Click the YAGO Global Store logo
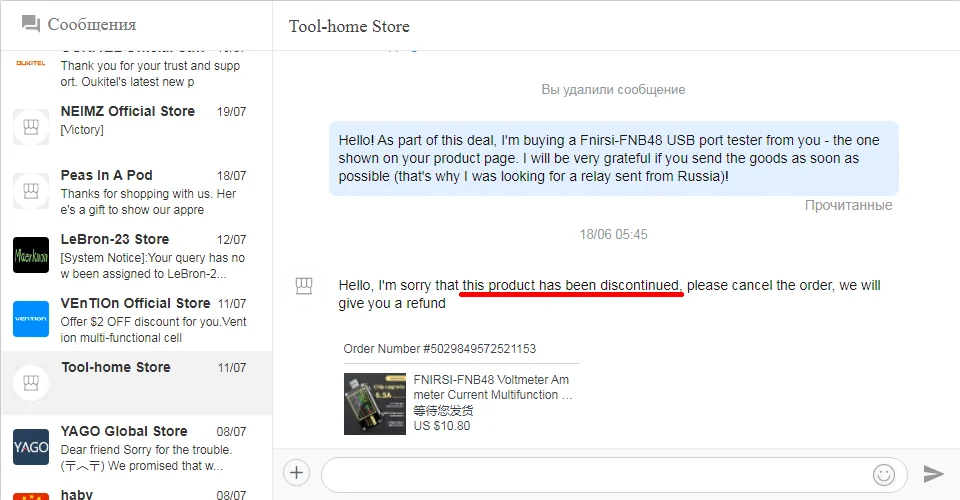 pos(31,447)
